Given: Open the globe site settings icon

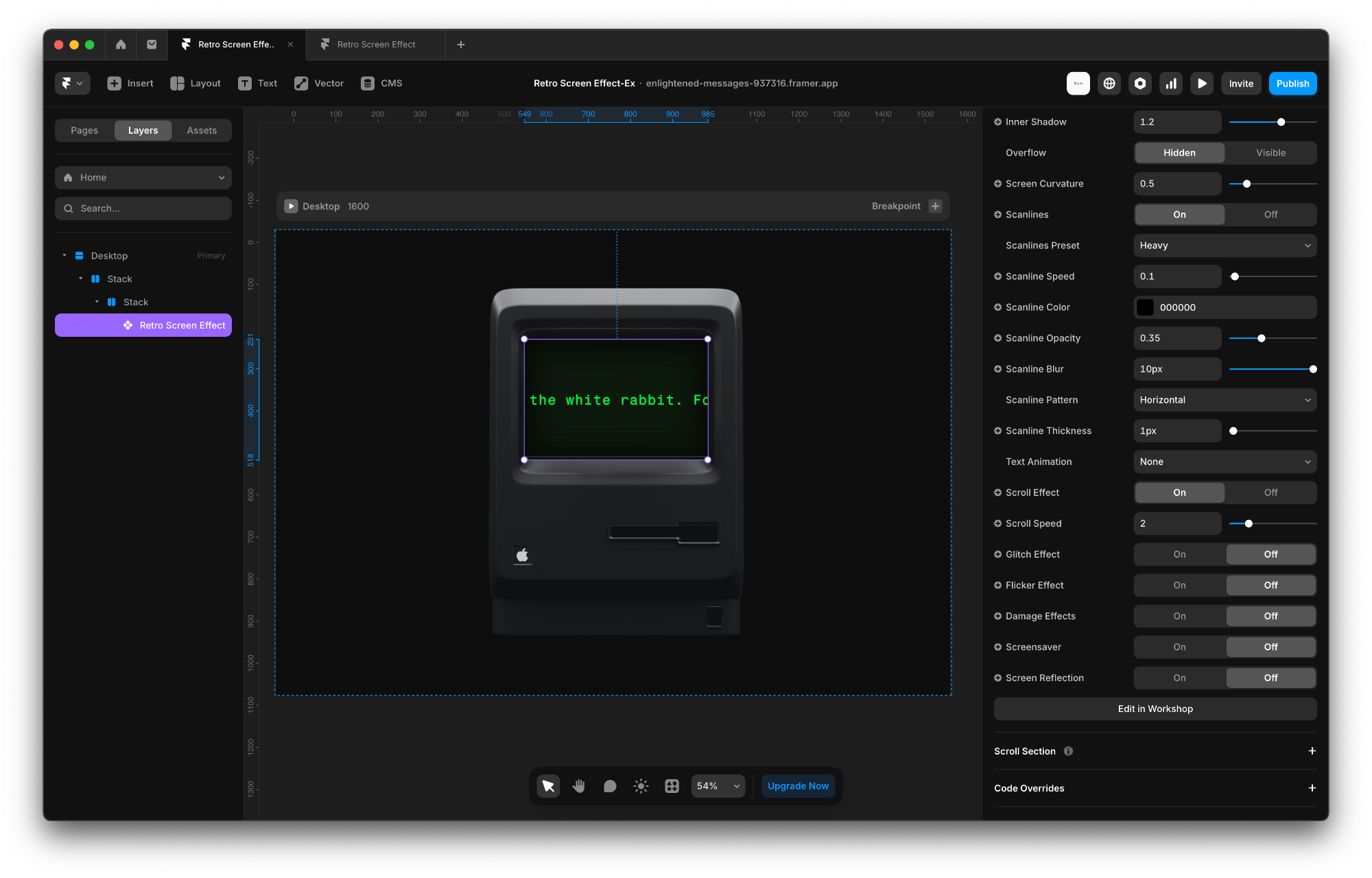Looking at the screenshot, I should pyautogui.click(x=1109, y=84).
